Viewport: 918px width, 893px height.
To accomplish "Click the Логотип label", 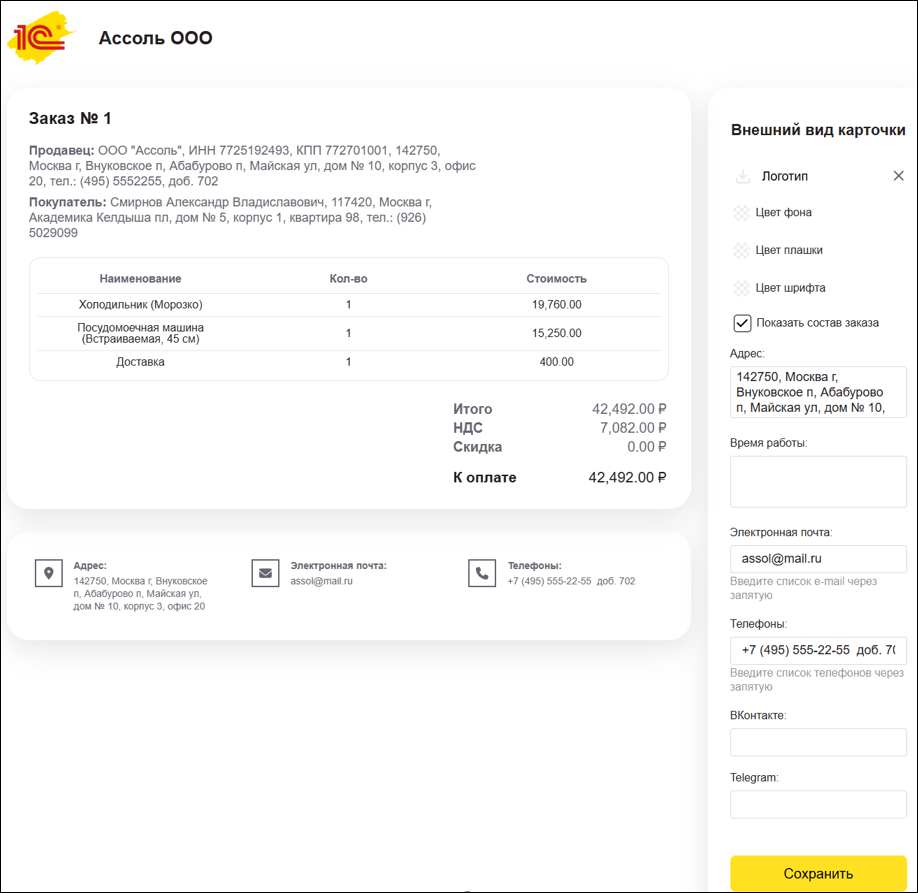I will [785, 176].
